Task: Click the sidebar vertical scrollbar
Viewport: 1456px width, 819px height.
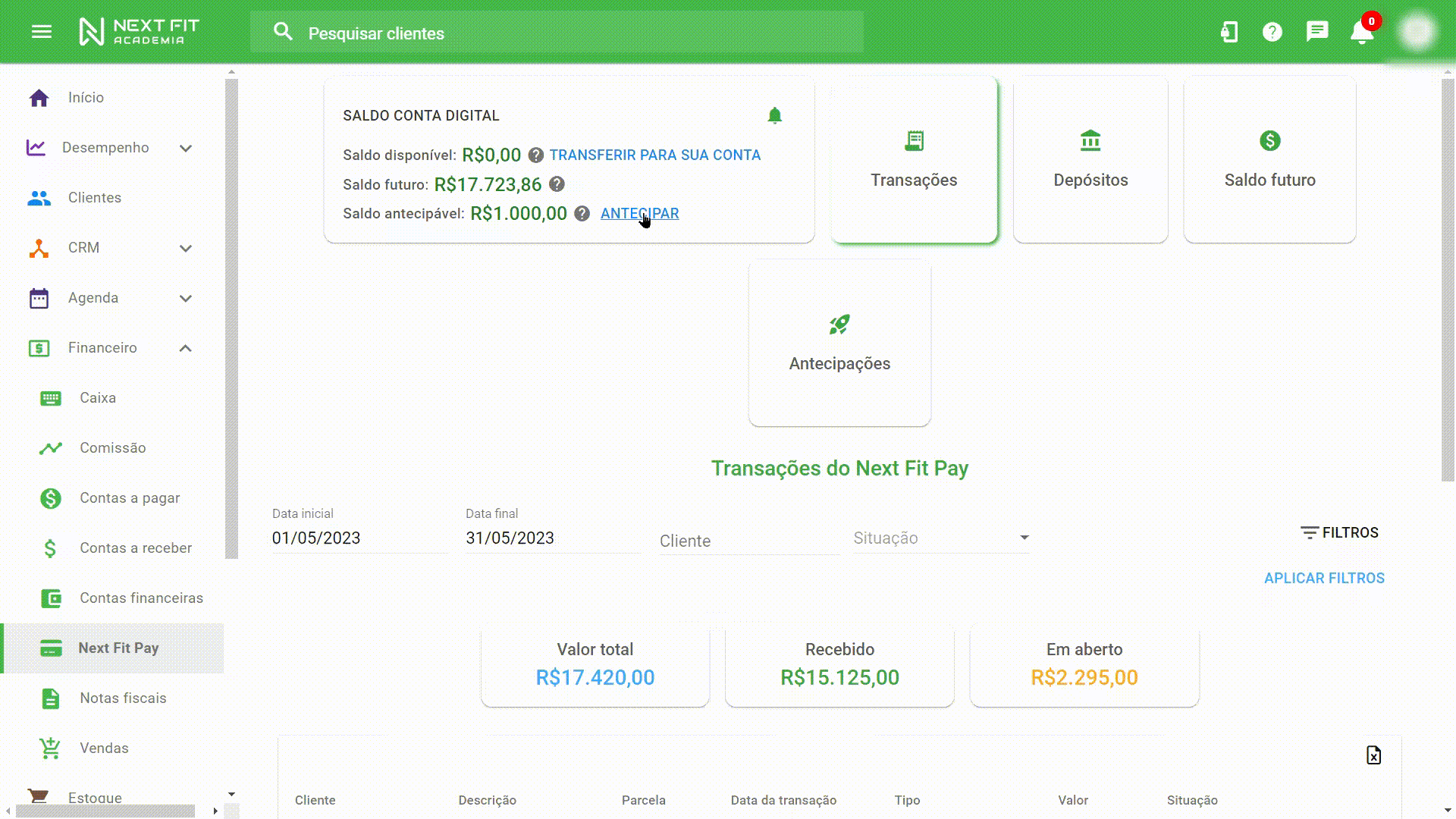Action: (x=231, y=318)
